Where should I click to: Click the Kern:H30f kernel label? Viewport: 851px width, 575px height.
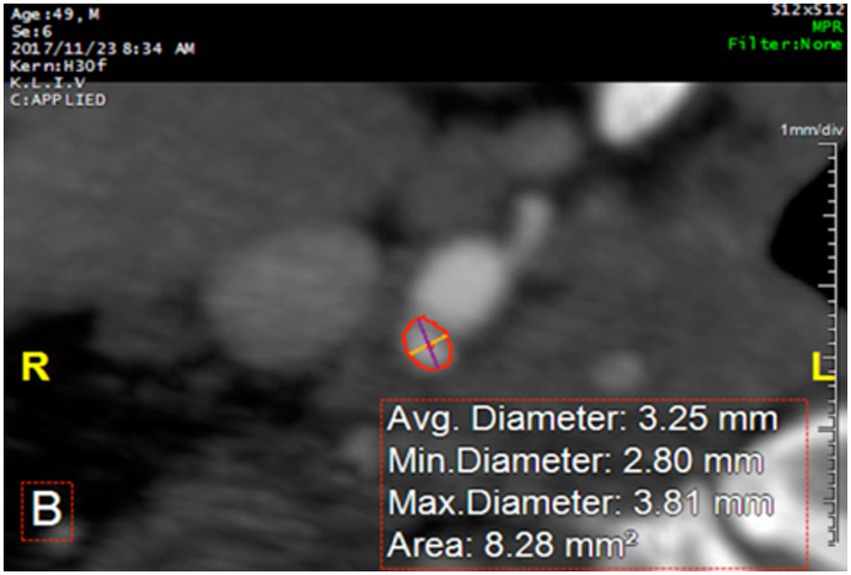coord(59,66)
